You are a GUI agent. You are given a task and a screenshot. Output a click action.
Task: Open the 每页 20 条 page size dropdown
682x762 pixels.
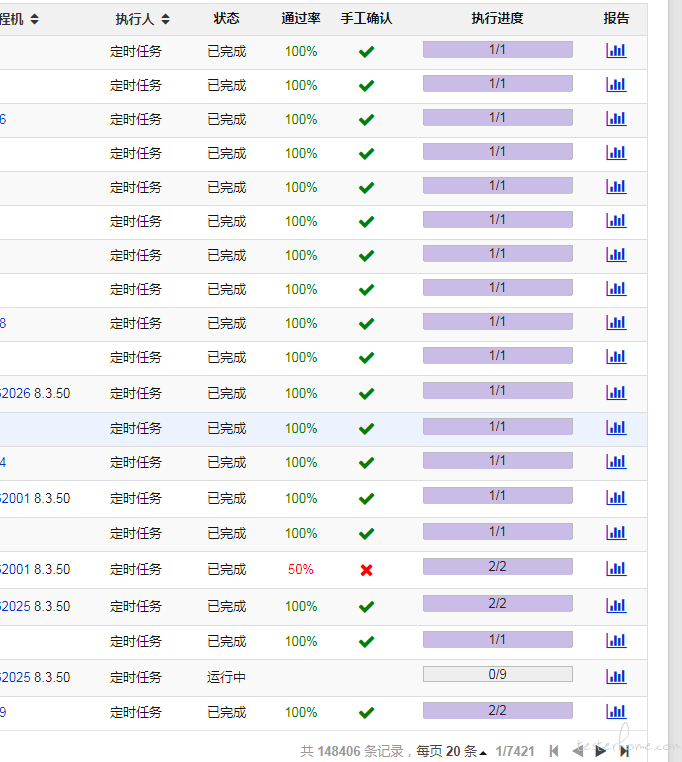[x=452, y=751]
